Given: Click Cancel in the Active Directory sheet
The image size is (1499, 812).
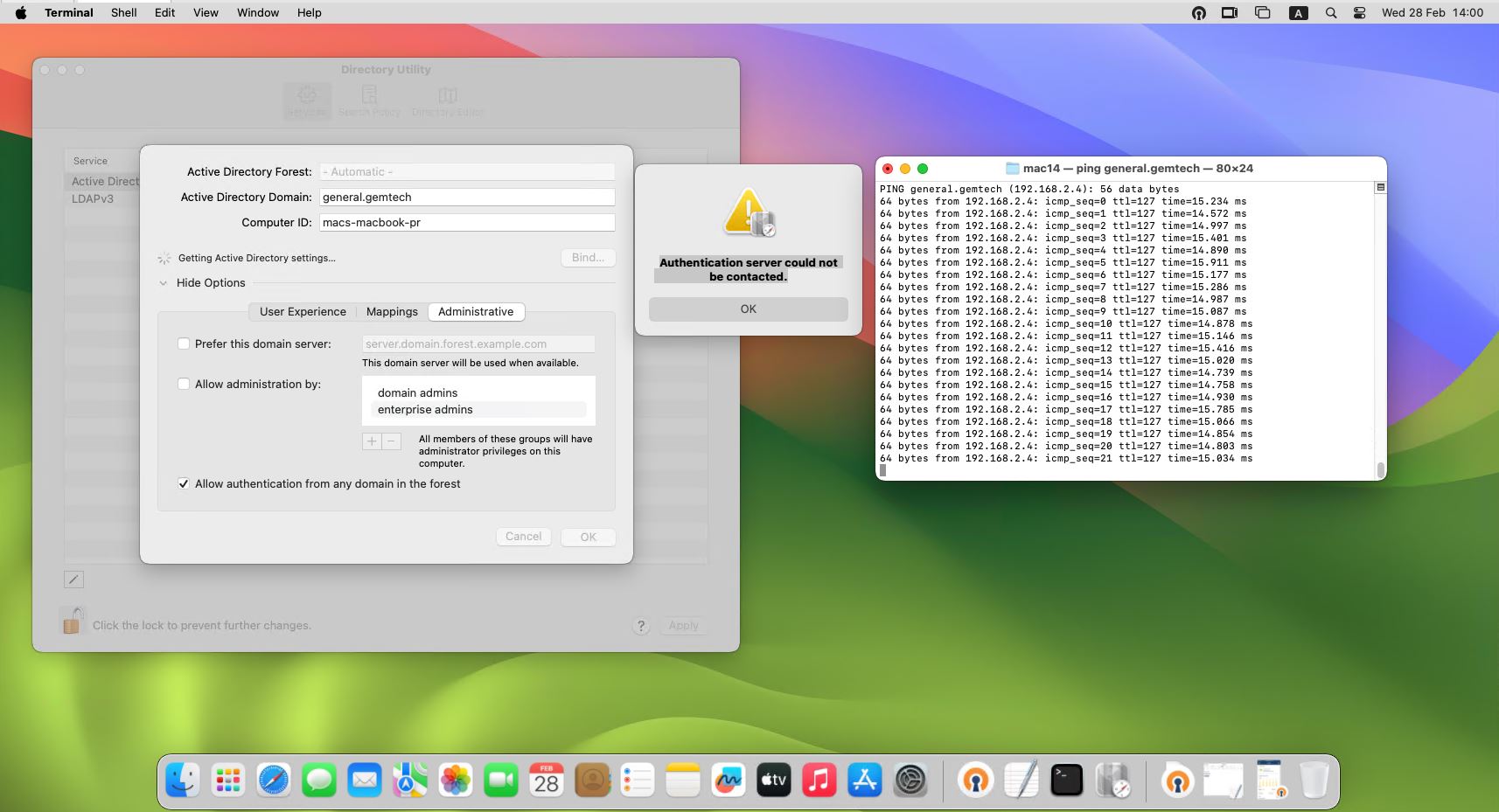Looking at the screenshot, I should [523, 537].
